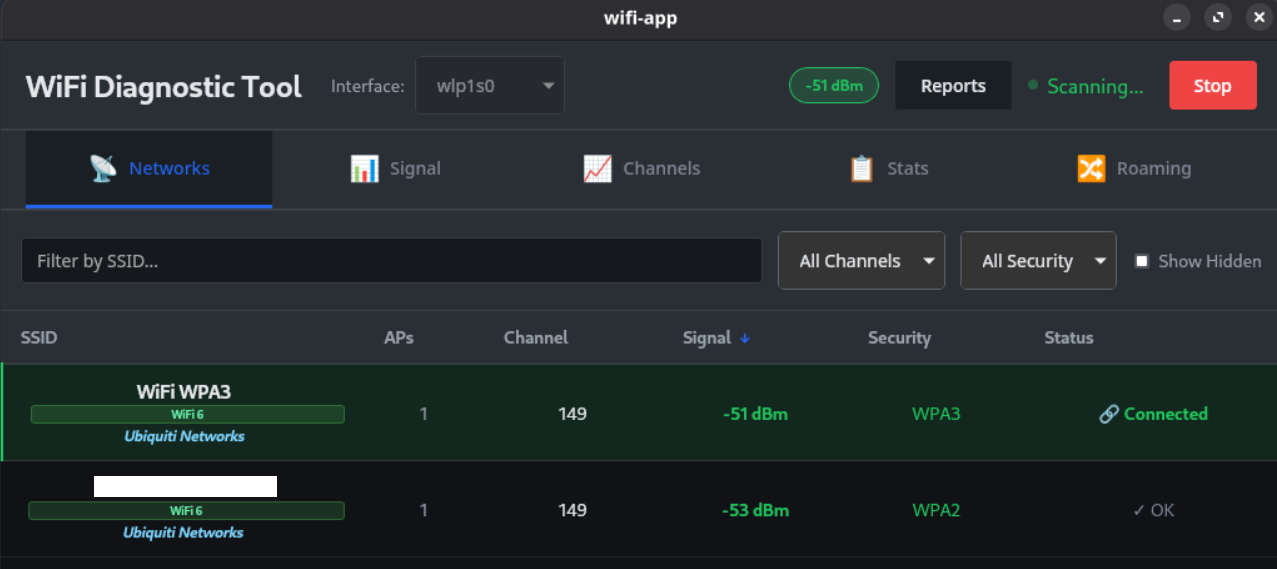Click the satellite dish icon on Networks tab
1277x569 pixels.
point(103,168)
